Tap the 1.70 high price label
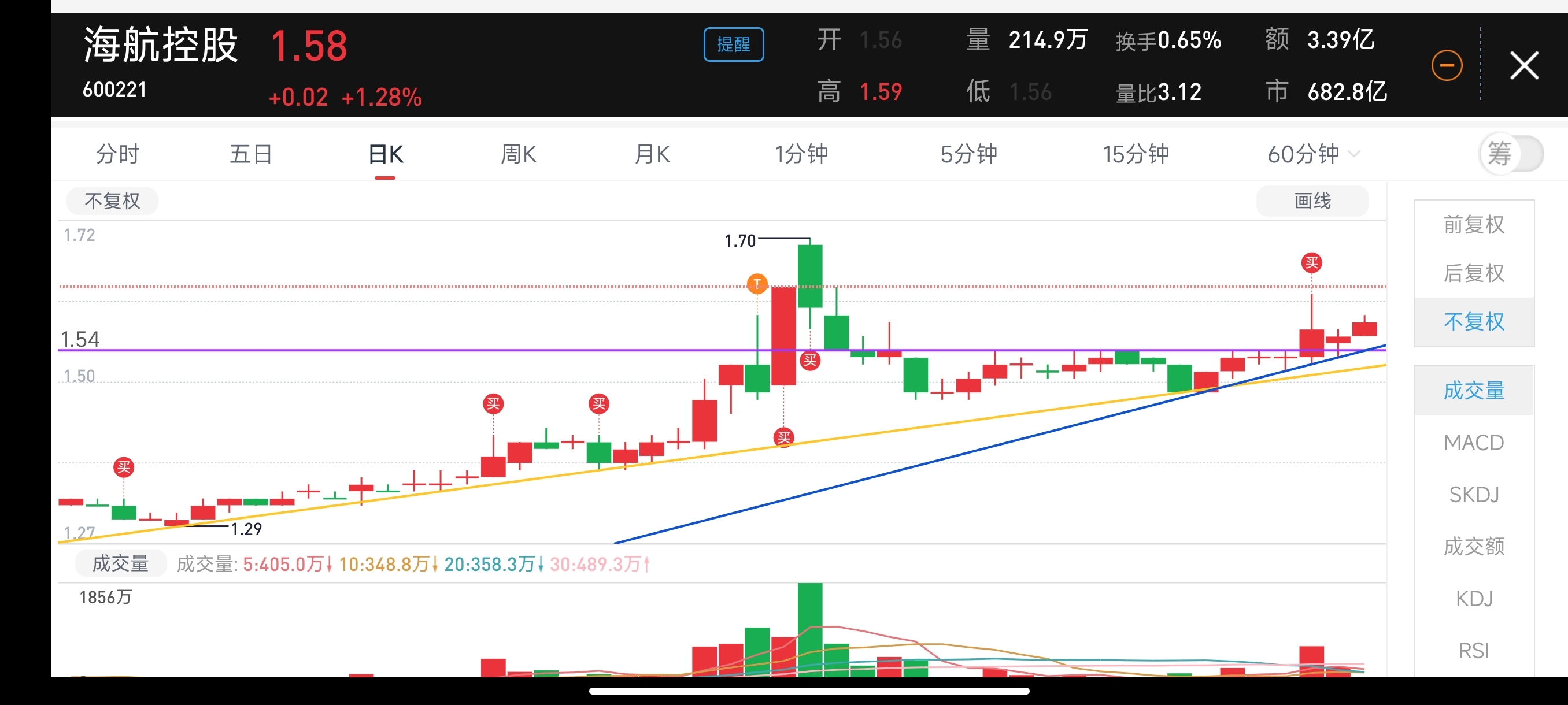1568x705 pixels. tap(739, 241)
